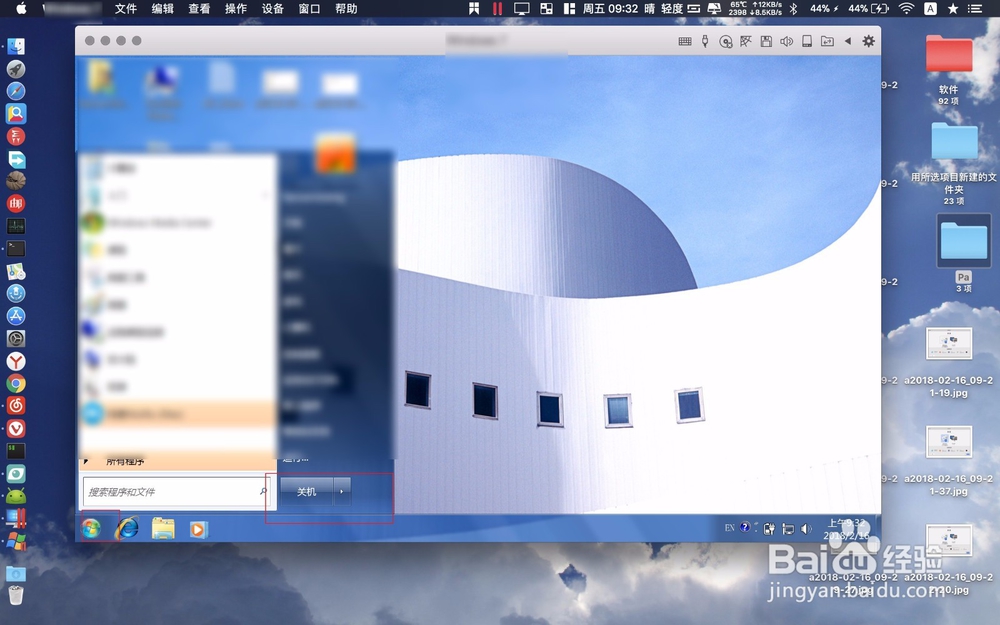Image resolution: width=1000 pixels, height=625 pixels.
Task: Open the Windows flag icon in the Dock
Action: tap(16, 542)
